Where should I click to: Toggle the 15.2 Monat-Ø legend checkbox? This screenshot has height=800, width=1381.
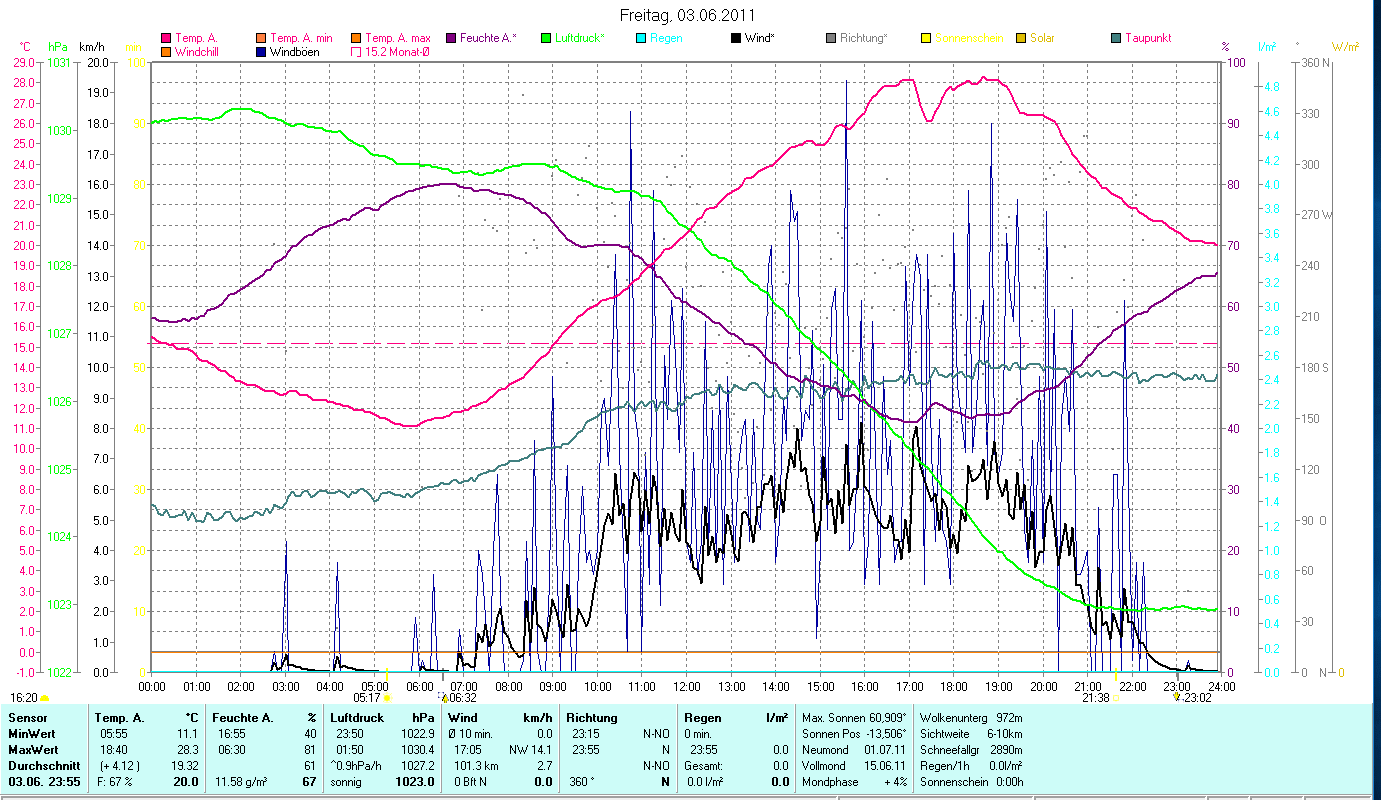click(356, 51)
